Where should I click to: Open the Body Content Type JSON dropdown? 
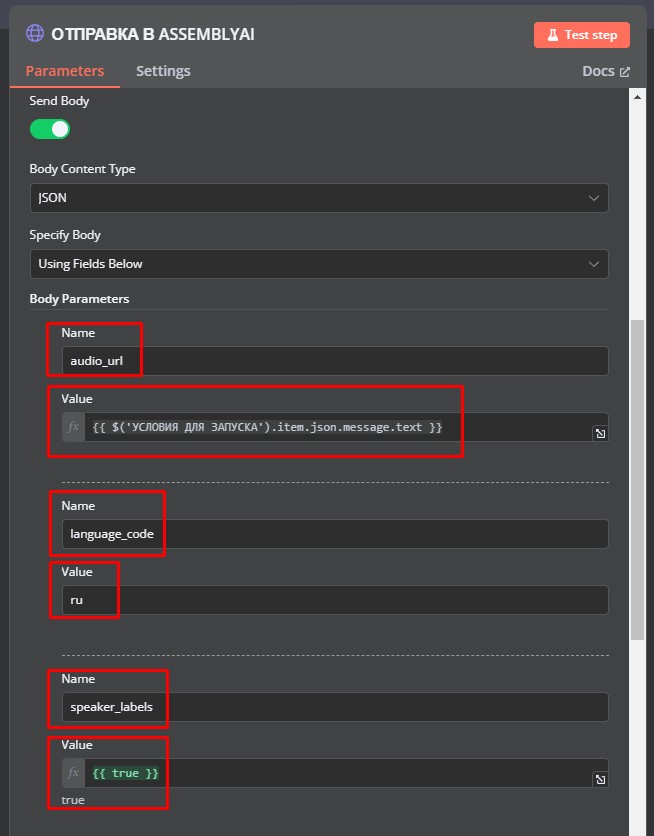[319, 198]
